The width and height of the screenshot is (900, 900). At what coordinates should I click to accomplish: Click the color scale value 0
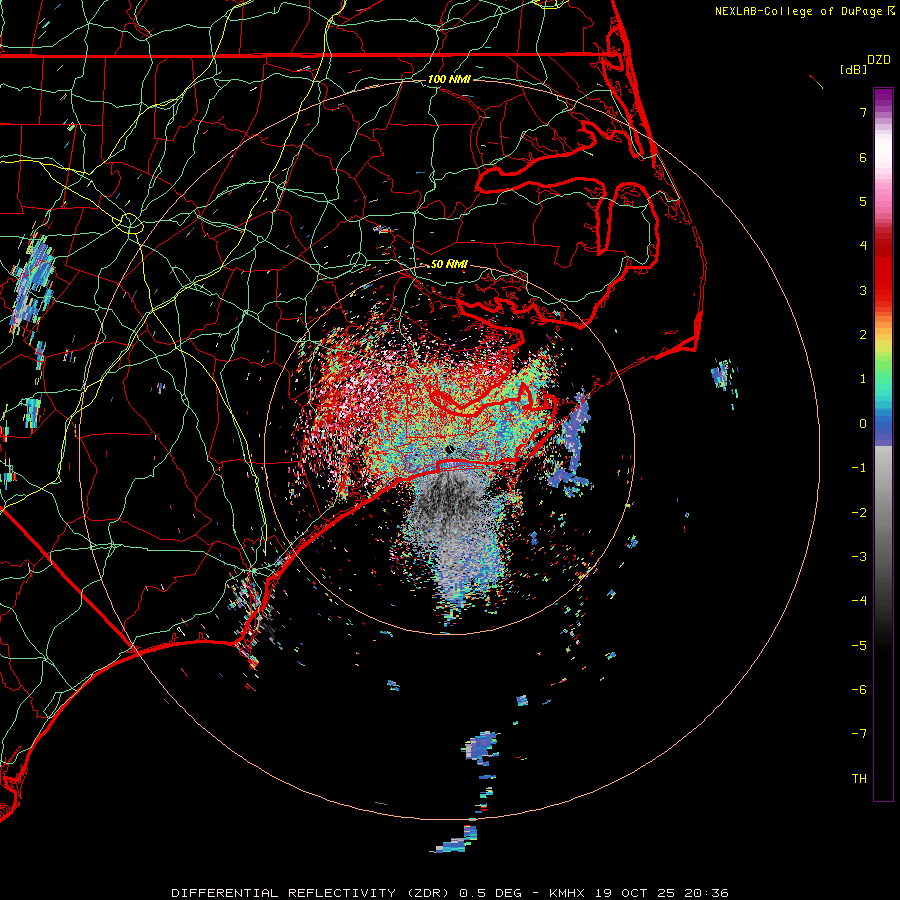[863, 424]
